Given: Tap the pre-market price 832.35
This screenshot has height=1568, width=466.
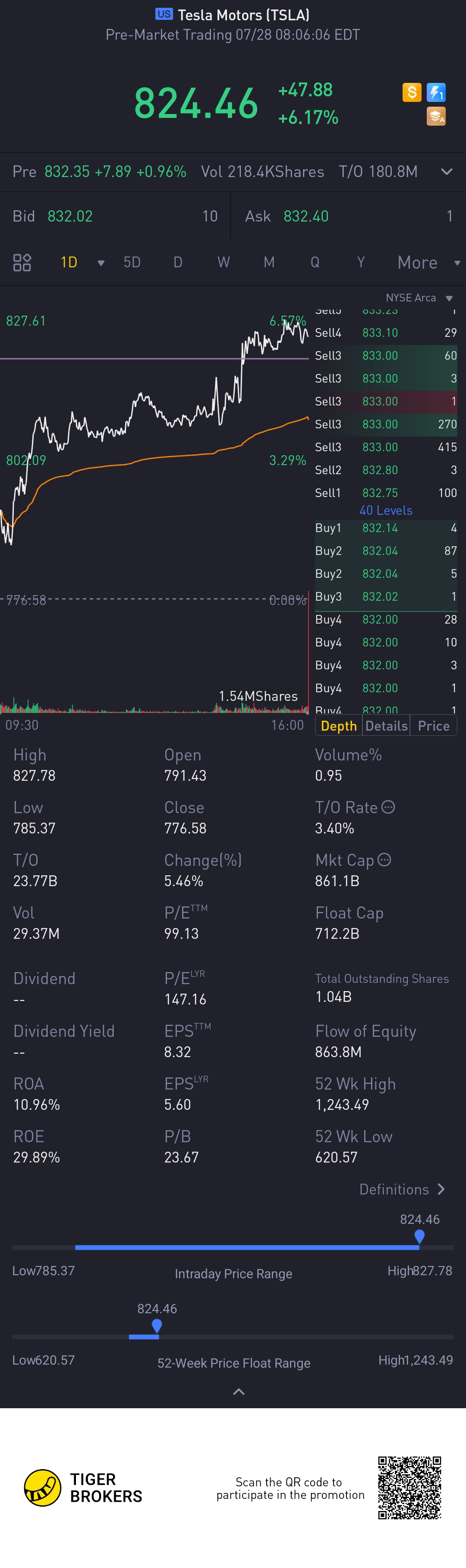Looking at the screenshot, I should (67, 171).
